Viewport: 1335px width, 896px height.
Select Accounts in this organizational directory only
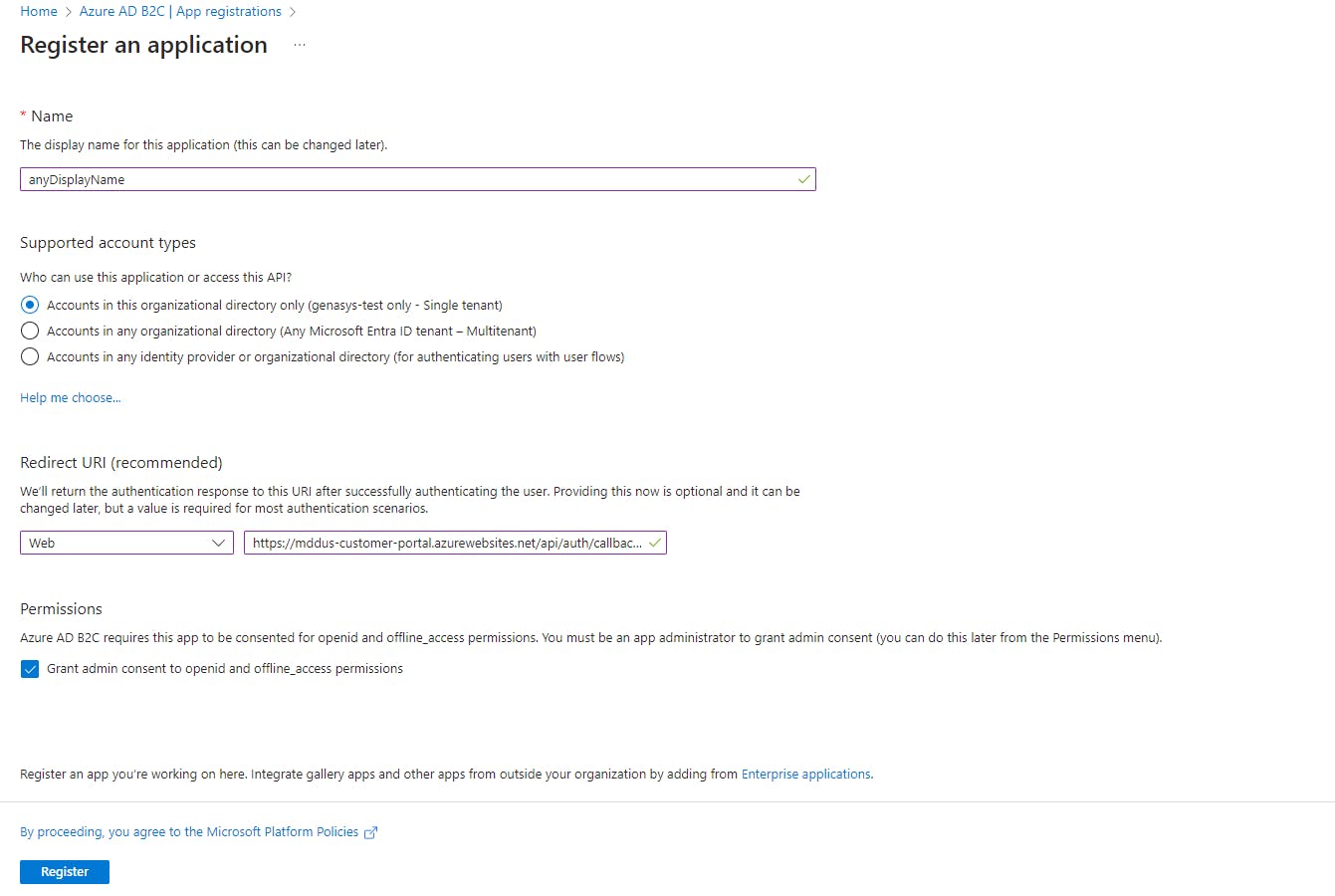tap(30, 305)
